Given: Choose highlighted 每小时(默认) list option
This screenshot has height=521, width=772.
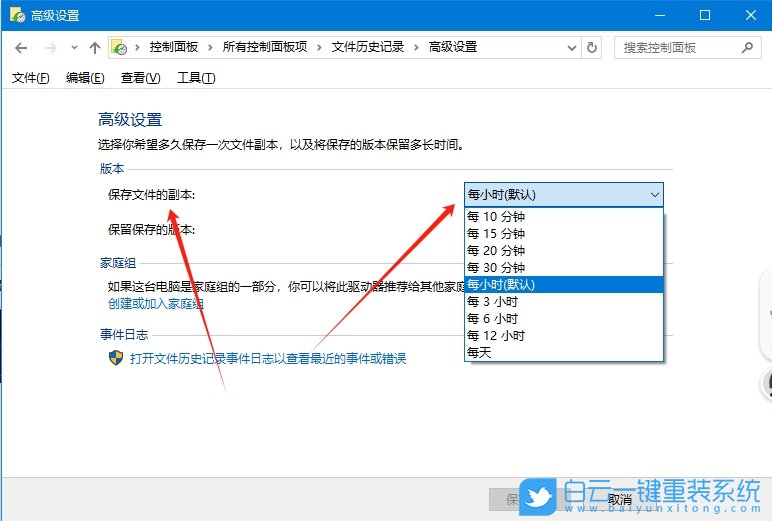Looking at the screenshot, I should click(564, 284).
